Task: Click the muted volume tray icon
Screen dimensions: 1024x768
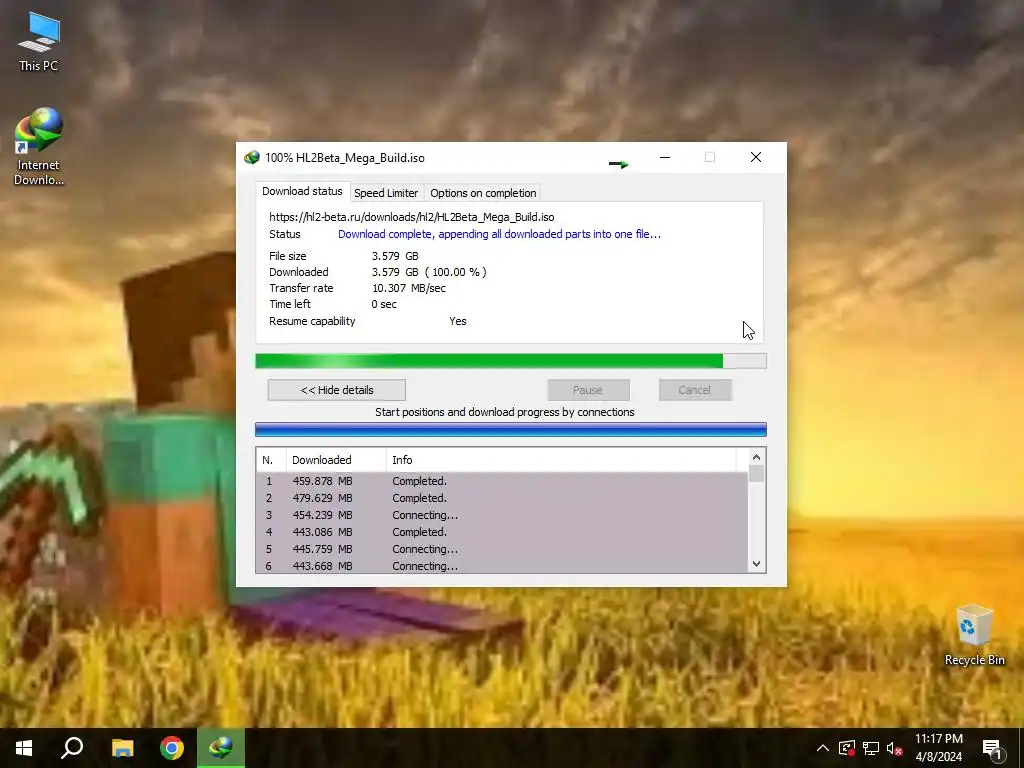Action: tap(895, 748)
